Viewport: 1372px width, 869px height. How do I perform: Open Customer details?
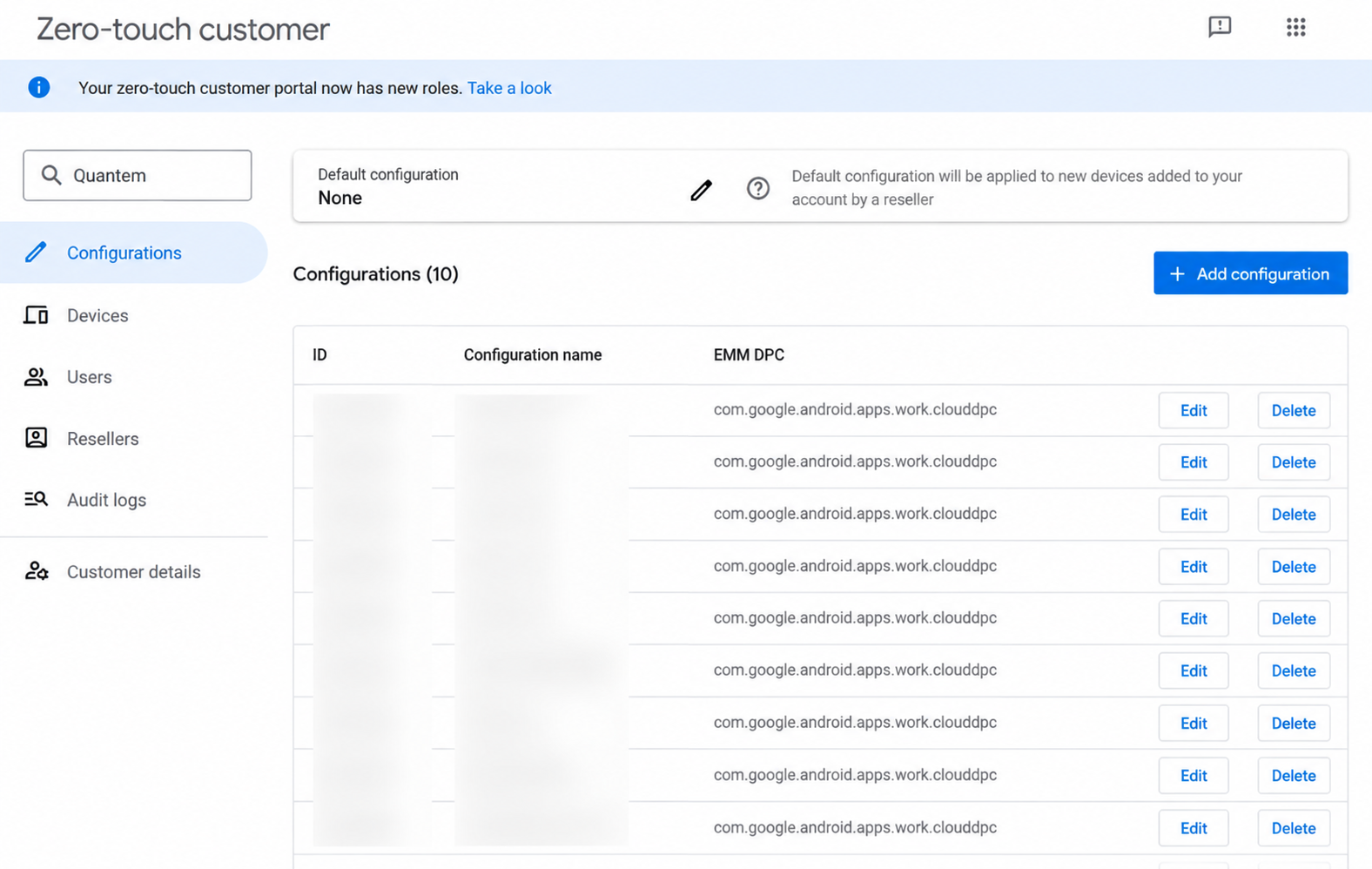coord(133,572)
